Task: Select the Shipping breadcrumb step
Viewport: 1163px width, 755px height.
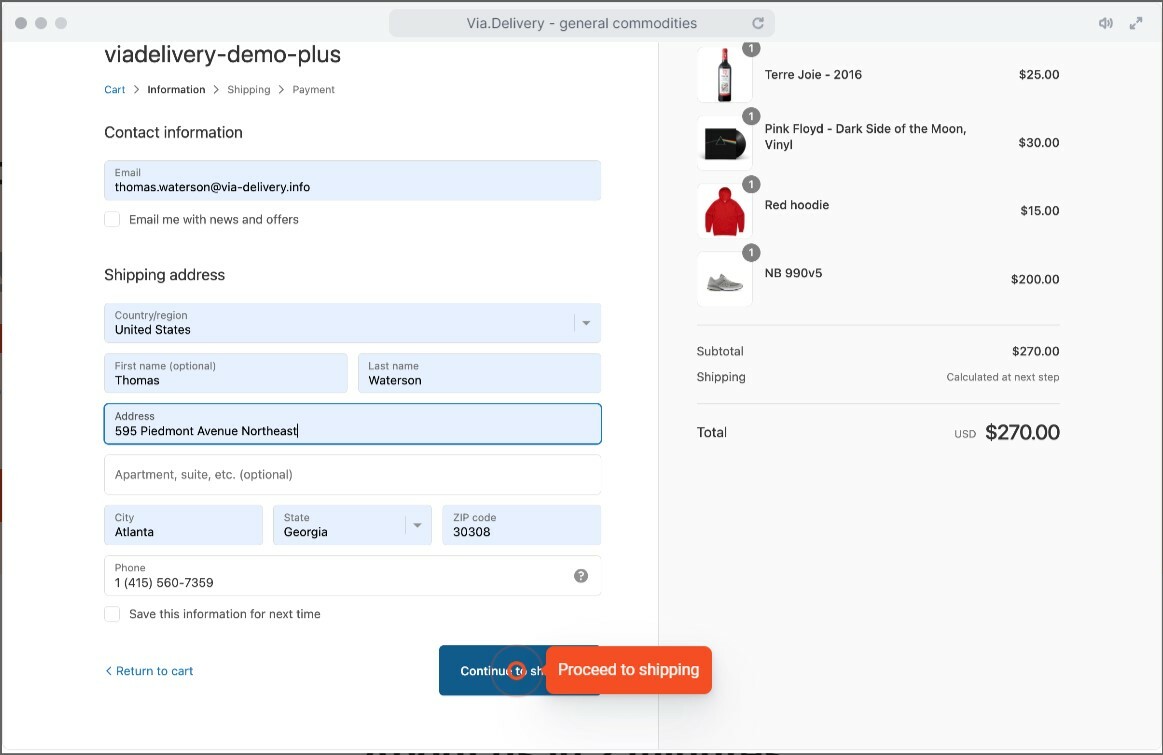Action: [248, 90]
